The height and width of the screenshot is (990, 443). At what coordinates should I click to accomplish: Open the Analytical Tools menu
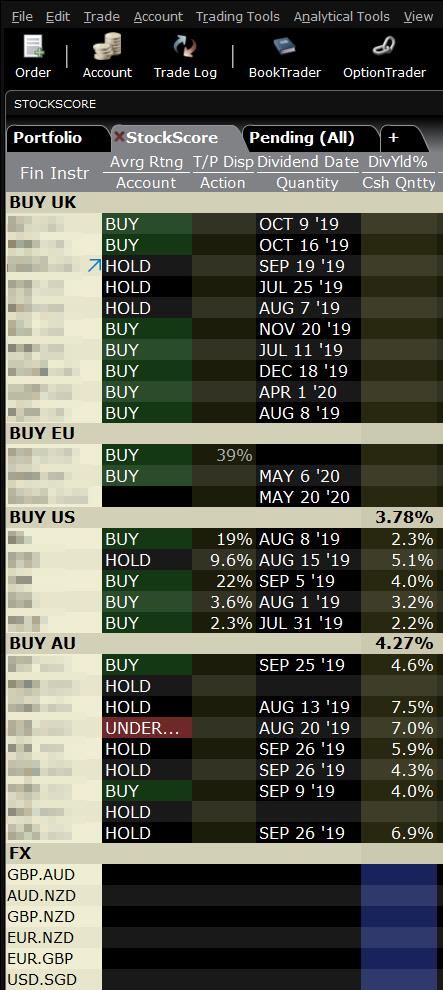pyautogui.click(x=341, y=16)
